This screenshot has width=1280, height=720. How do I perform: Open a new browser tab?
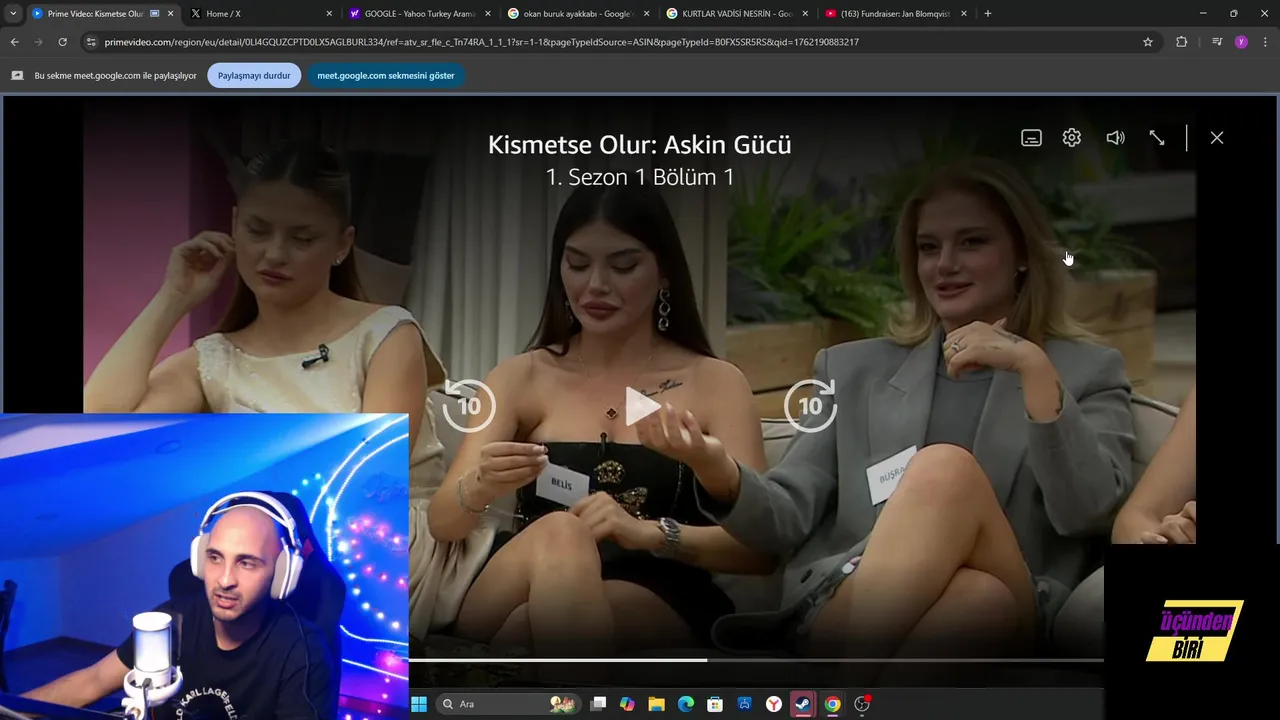pyautogui.click(x=988, y=14)
